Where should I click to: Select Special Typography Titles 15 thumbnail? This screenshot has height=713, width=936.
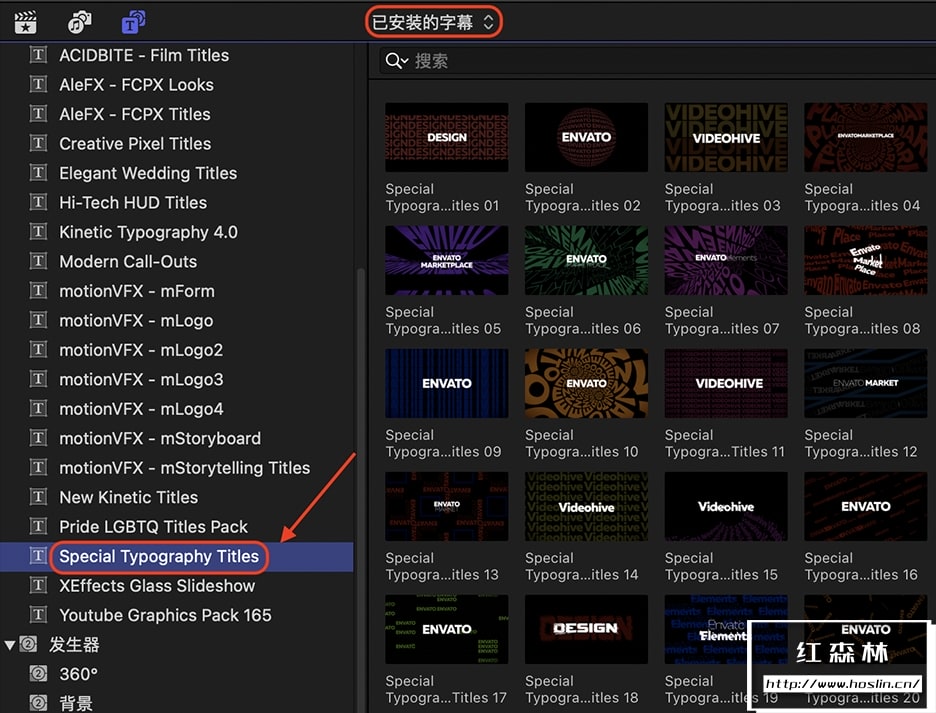point(726,506)
